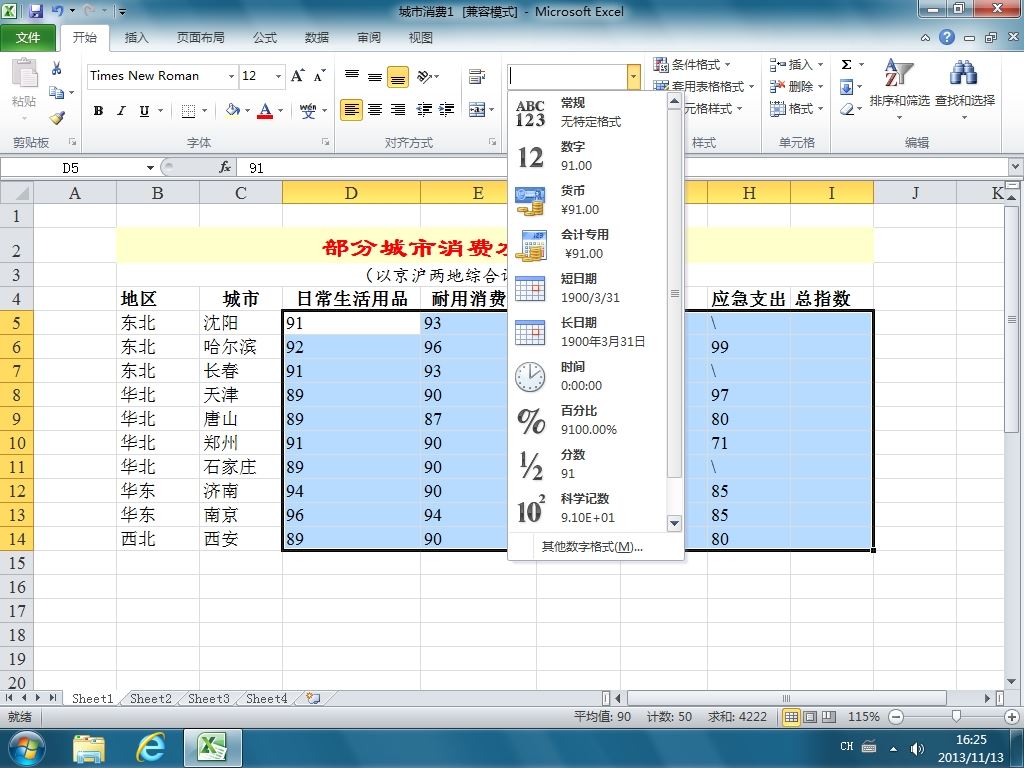Choose 货币 currency format
This screenshot has height=768, width=1024.
[587, 200]
